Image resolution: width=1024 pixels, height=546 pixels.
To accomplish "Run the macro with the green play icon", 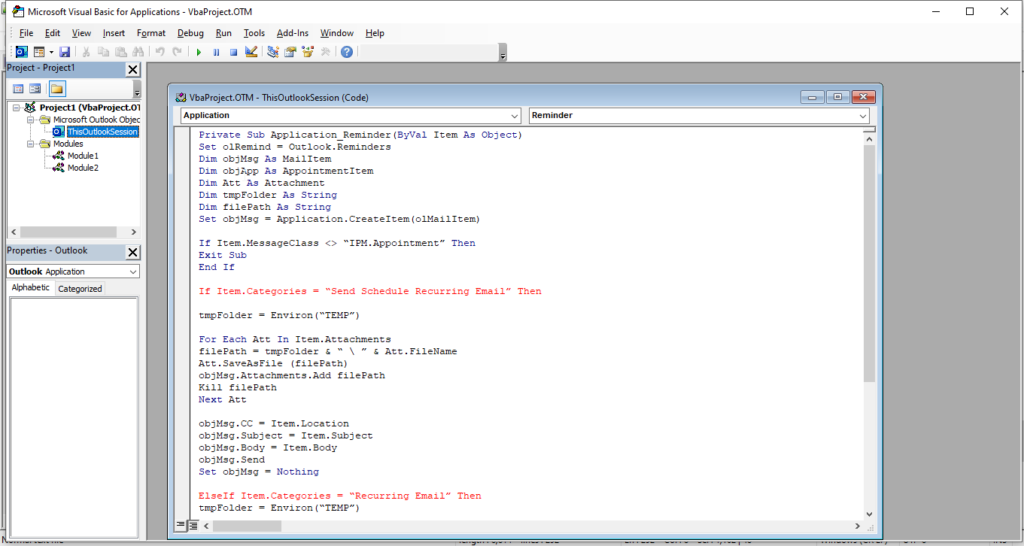I will [x=199, y=52].
